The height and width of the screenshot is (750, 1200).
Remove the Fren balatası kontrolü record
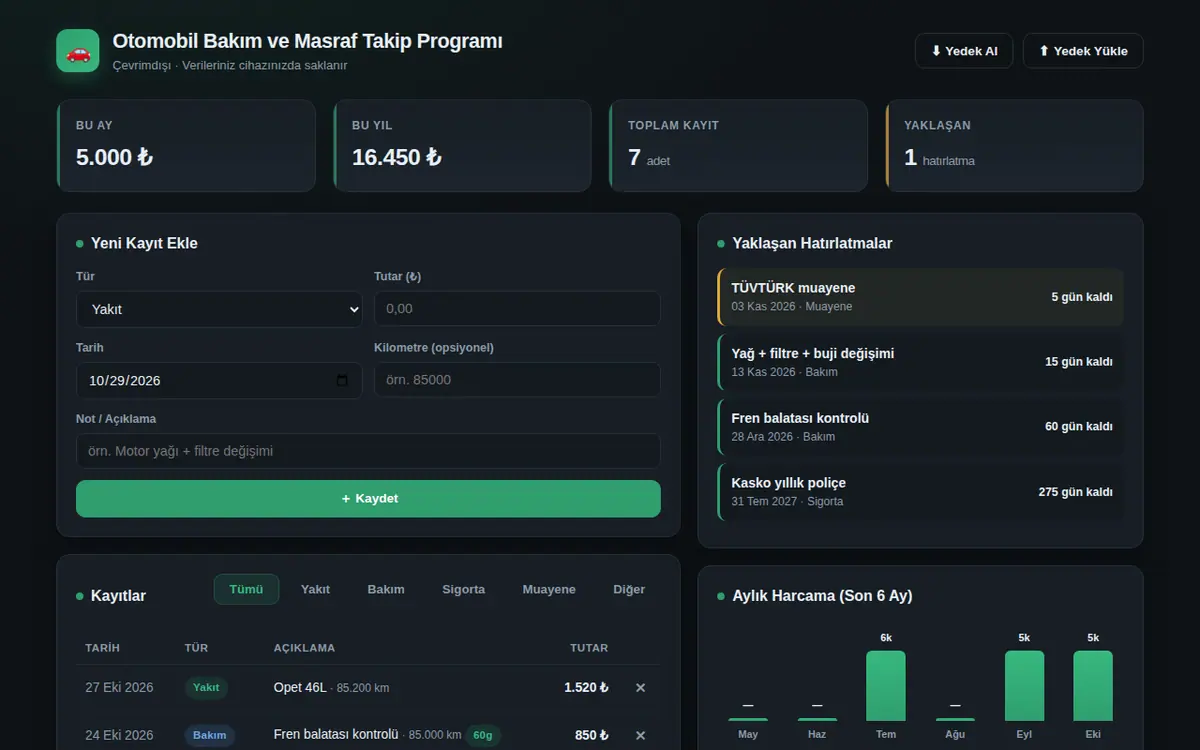point(641,735)
